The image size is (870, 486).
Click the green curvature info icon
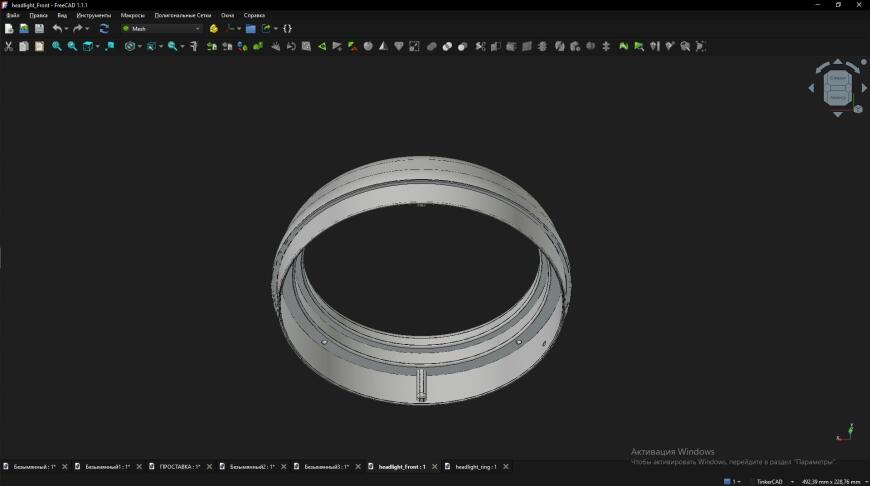pos(639,47)
